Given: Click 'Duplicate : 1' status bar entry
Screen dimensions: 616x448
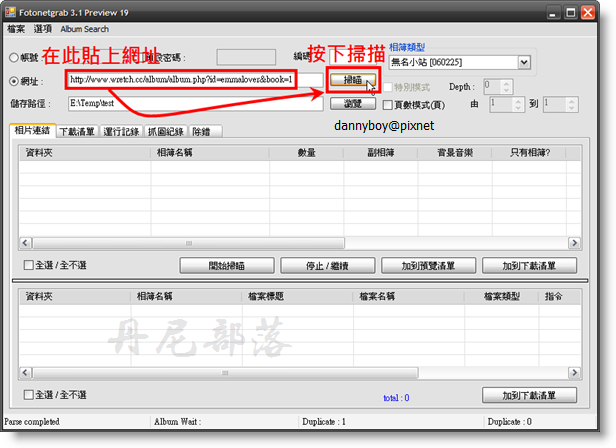Looking at the screenshot, I should point(324,422).
